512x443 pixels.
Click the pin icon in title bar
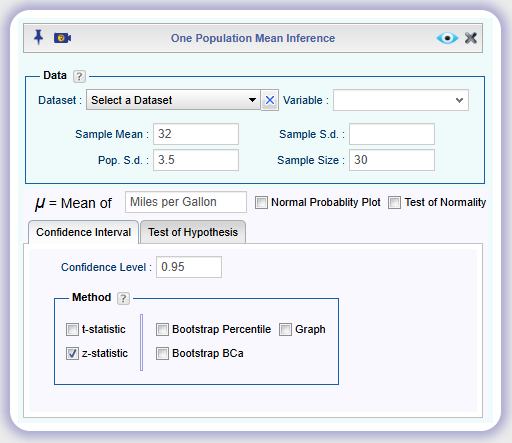coord(39,37)
